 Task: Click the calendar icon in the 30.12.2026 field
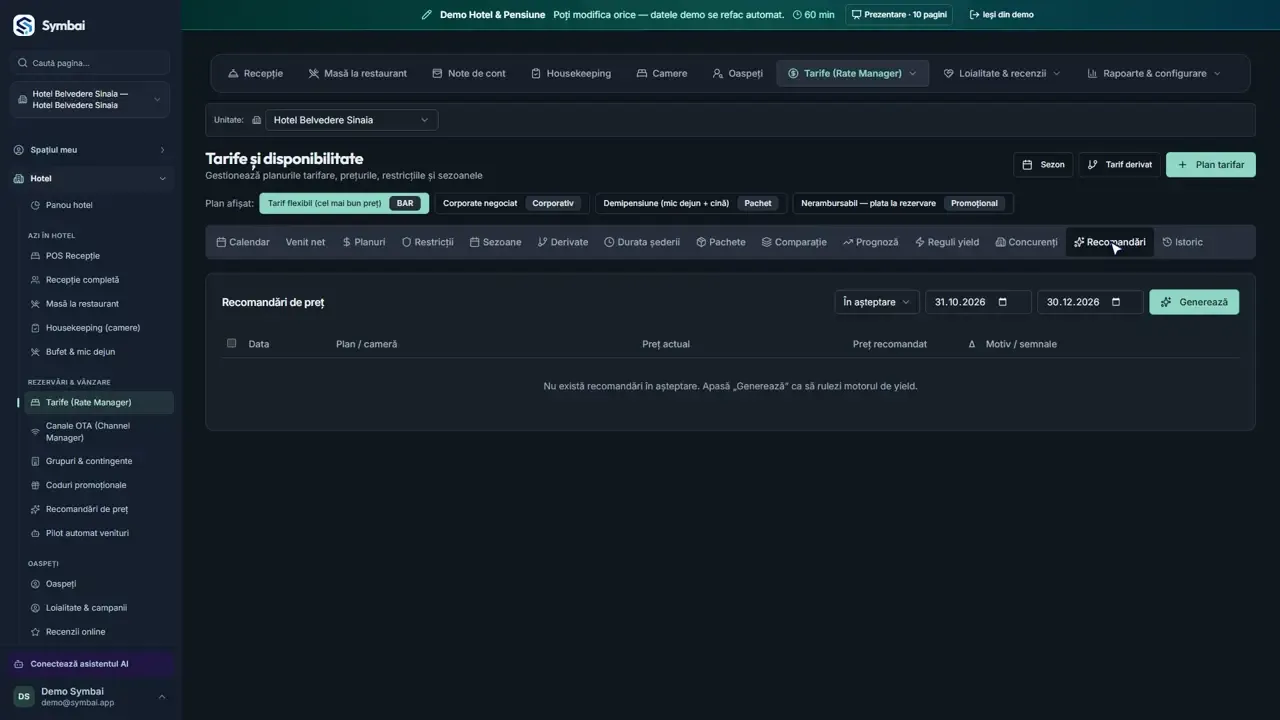(x=1116, y=302)
